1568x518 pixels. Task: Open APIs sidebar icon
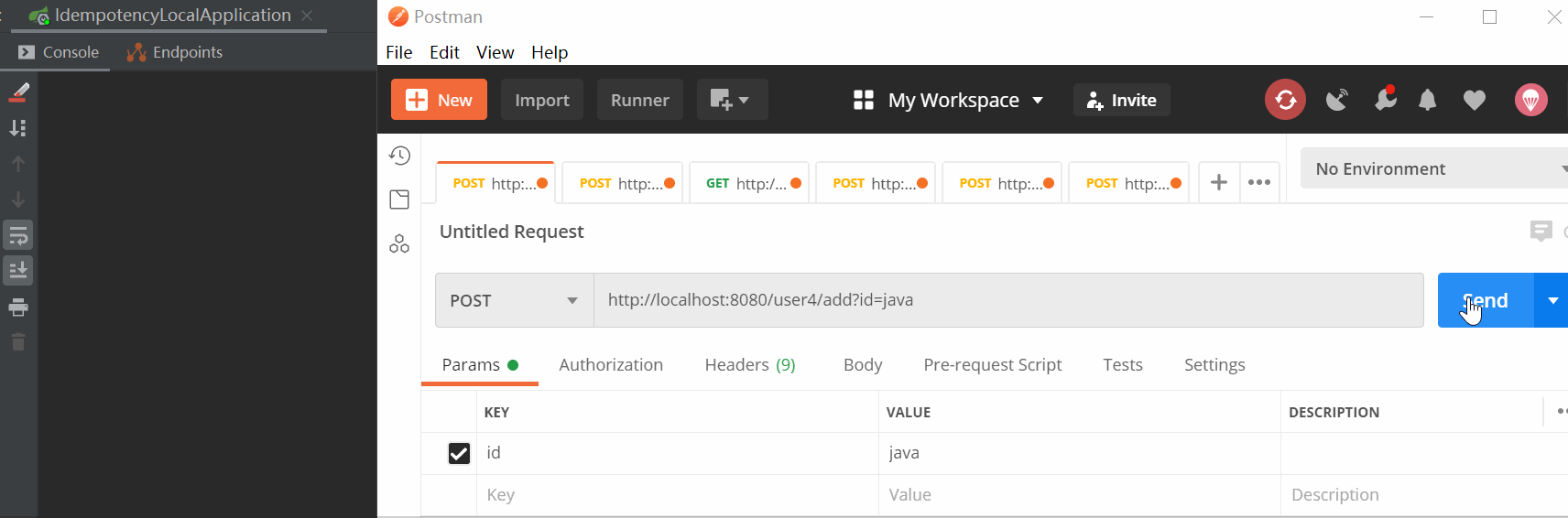[x=399, y=243]
